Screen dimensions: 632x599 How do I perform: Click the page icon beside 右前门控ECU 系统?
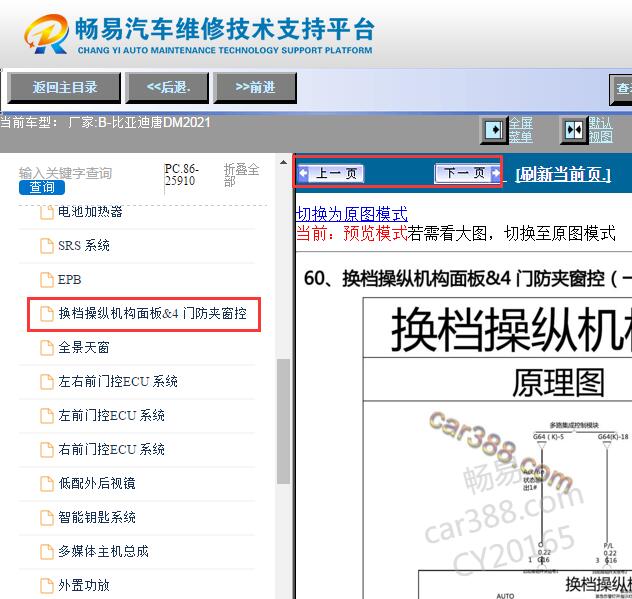pos(47,449)
